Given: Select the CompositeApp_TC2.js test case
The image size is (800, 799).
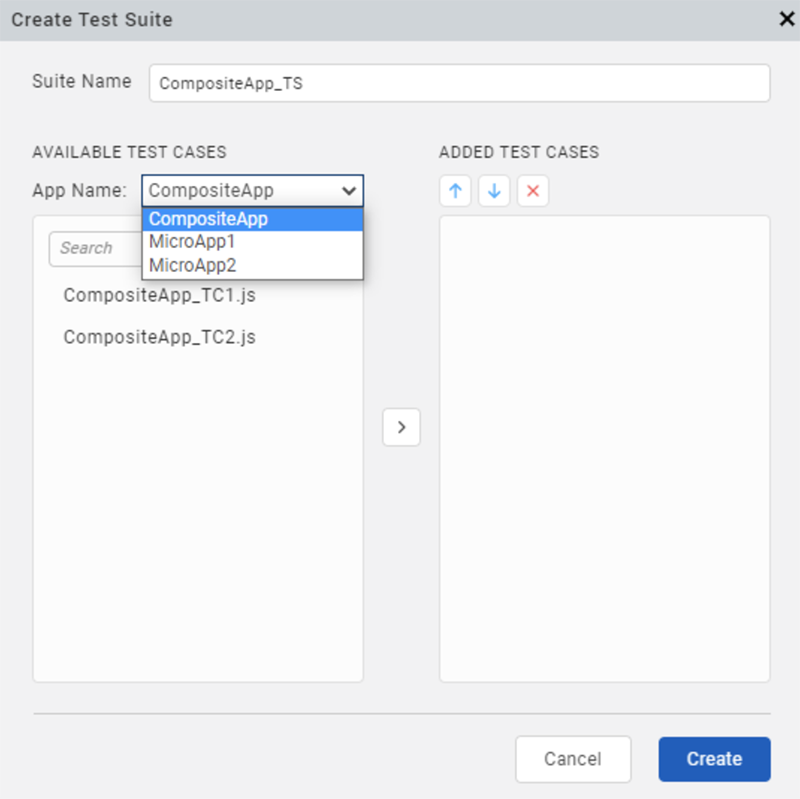Looking at the screenshot, I should (x=159, y=337).
